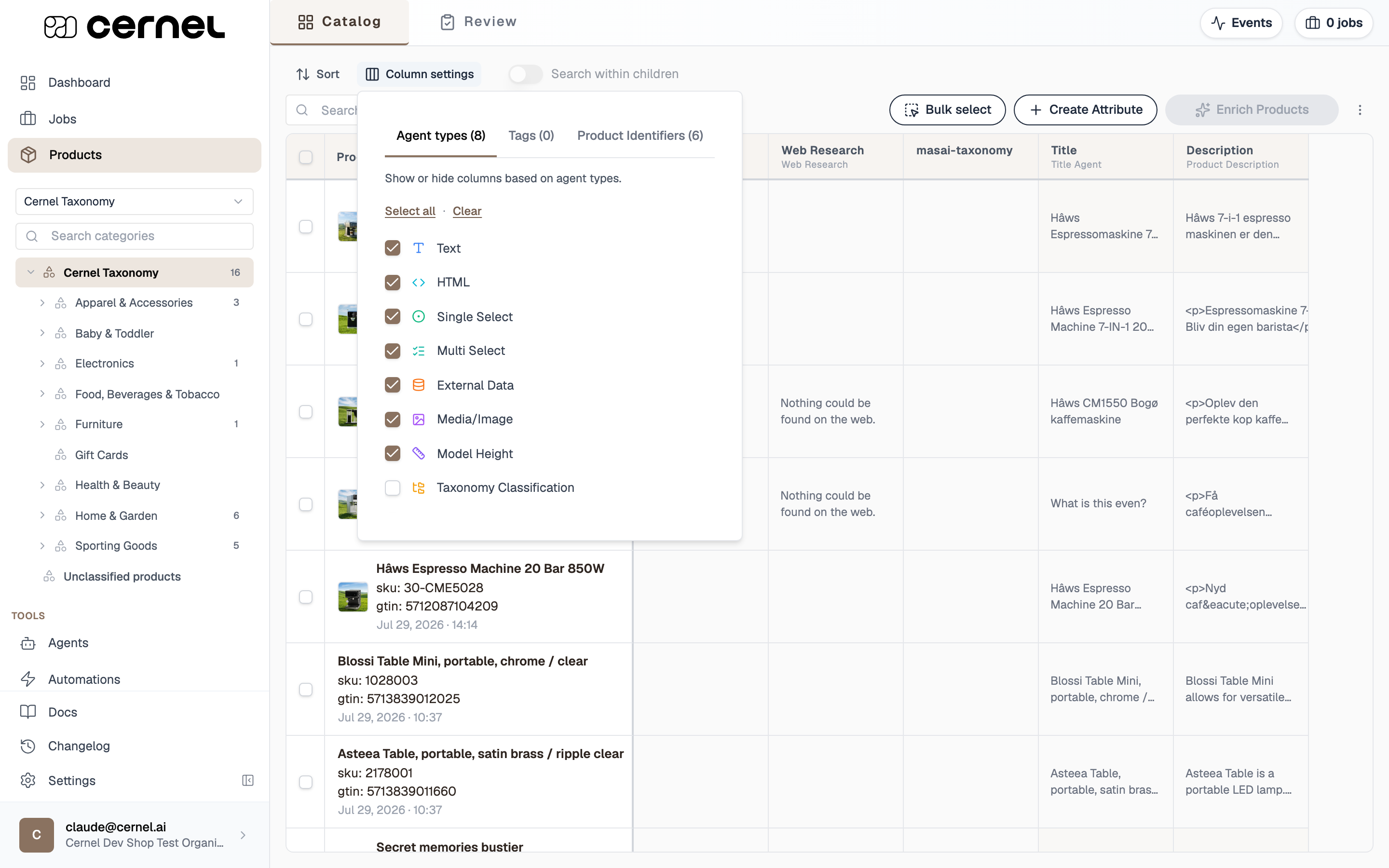Select all rows header checkbox

coord(306,157)
